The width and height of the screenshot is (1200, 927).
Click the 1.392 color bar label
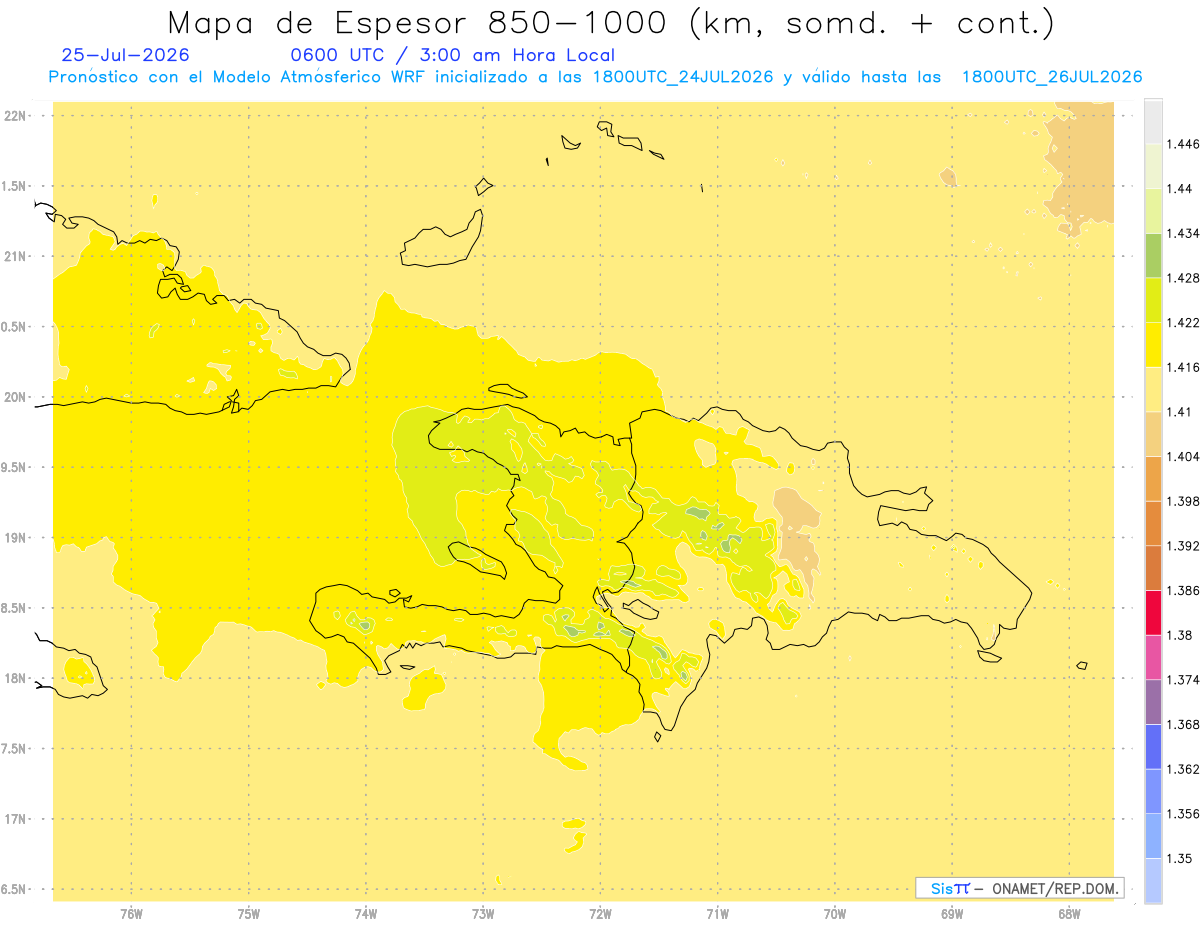click(1183, 546)
